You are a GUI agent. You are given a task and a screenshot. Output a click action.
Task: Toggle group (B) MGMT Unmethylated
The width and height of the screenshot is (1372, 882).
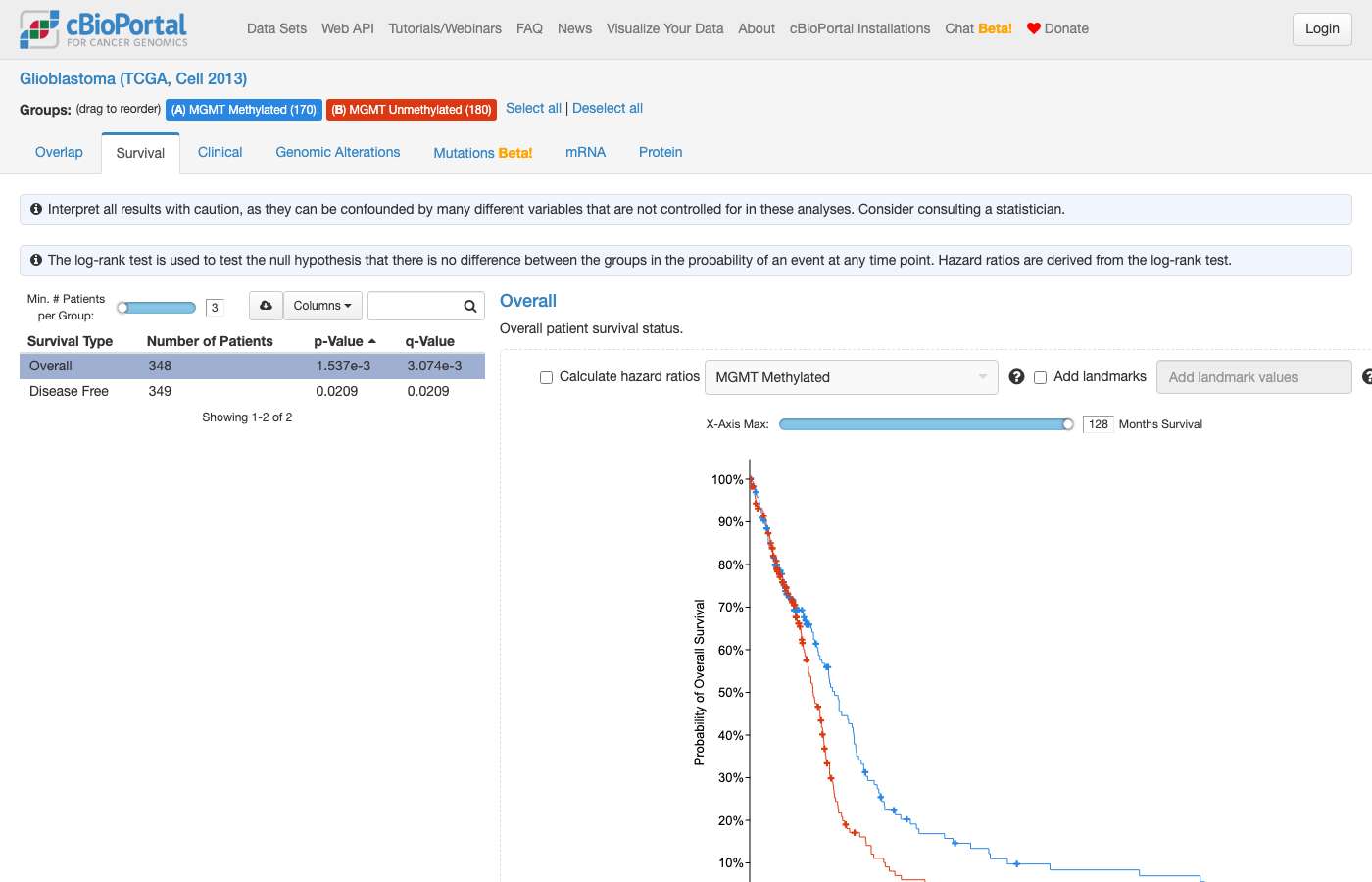pos(412,110)
